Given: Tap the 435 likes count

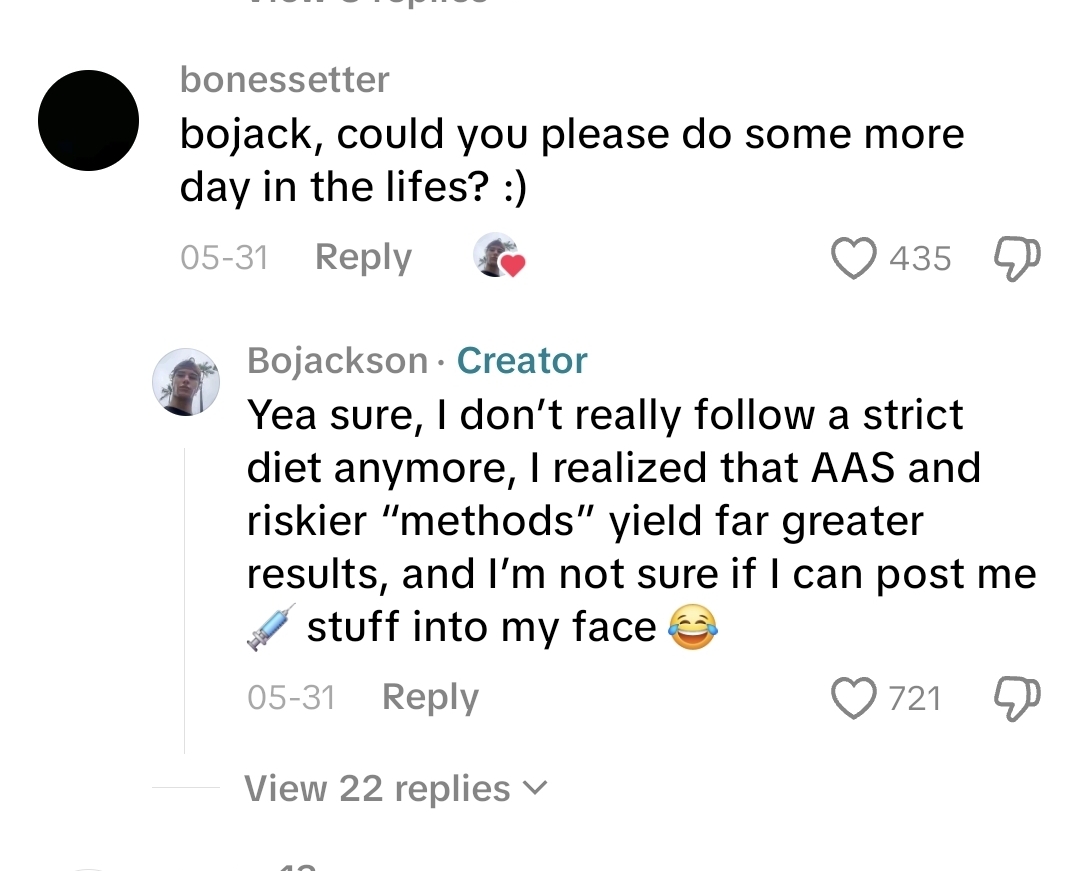Looking at the screenshot, I should pos(920,259).
